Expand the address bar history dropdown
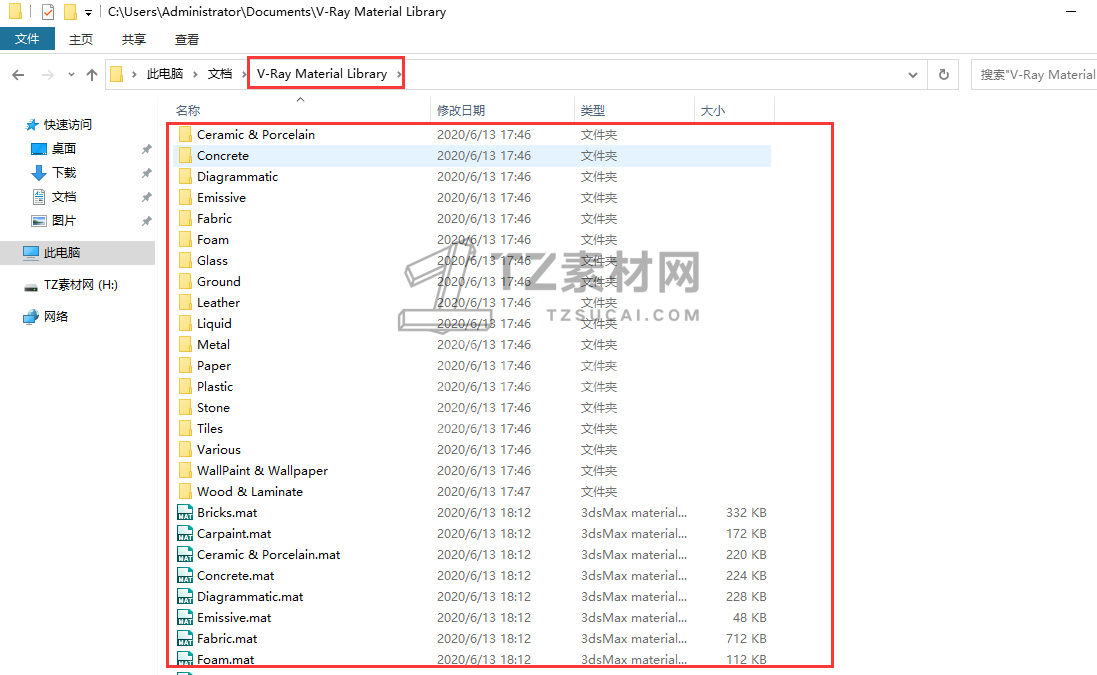This screenshot has width=1097, height=675. 913,75
